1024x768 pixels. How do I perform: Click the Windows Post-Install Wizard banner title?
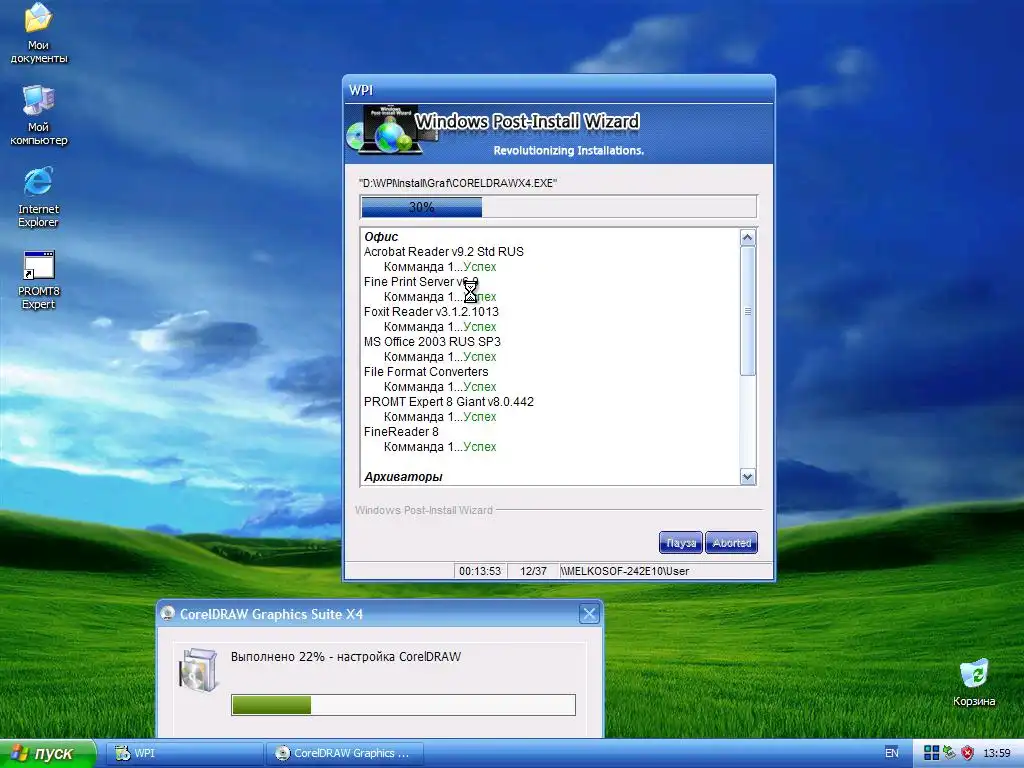coord(527,121)
